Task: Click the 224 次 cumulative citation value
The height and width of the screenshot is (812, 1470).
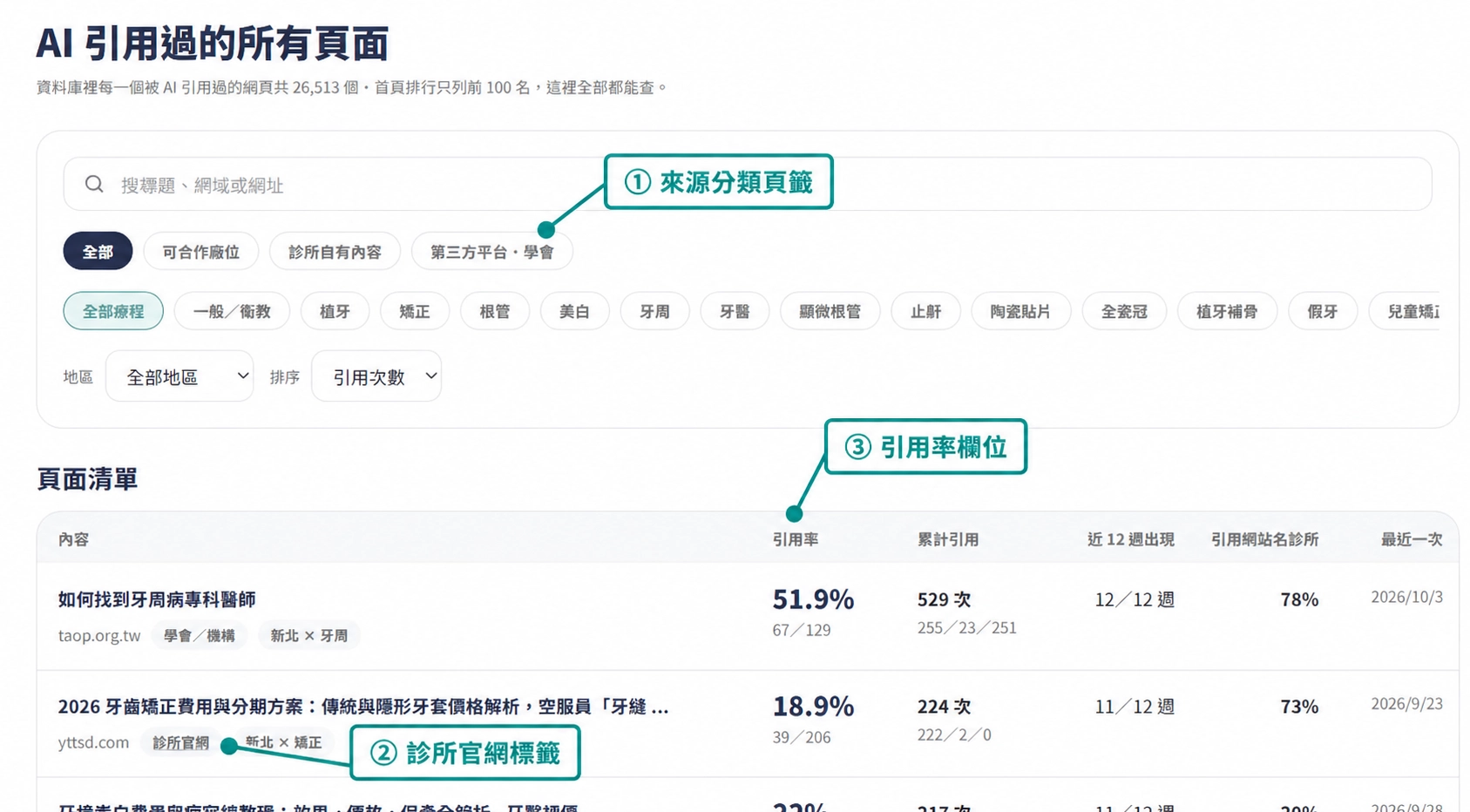Action: (x=944, y=707)
